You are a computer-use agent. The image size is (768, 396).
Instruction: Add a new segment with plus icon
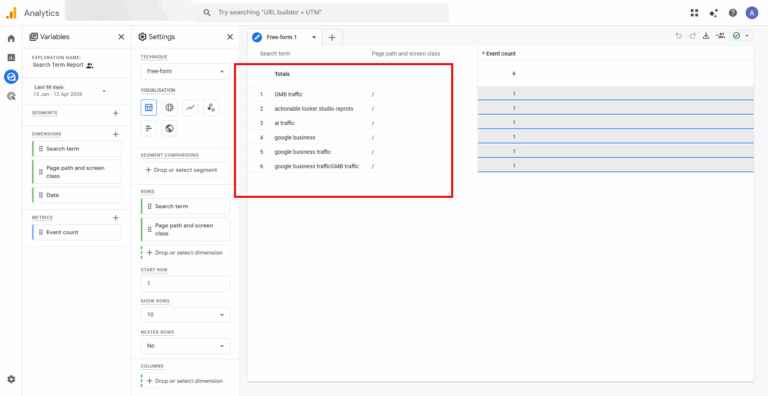116,113
